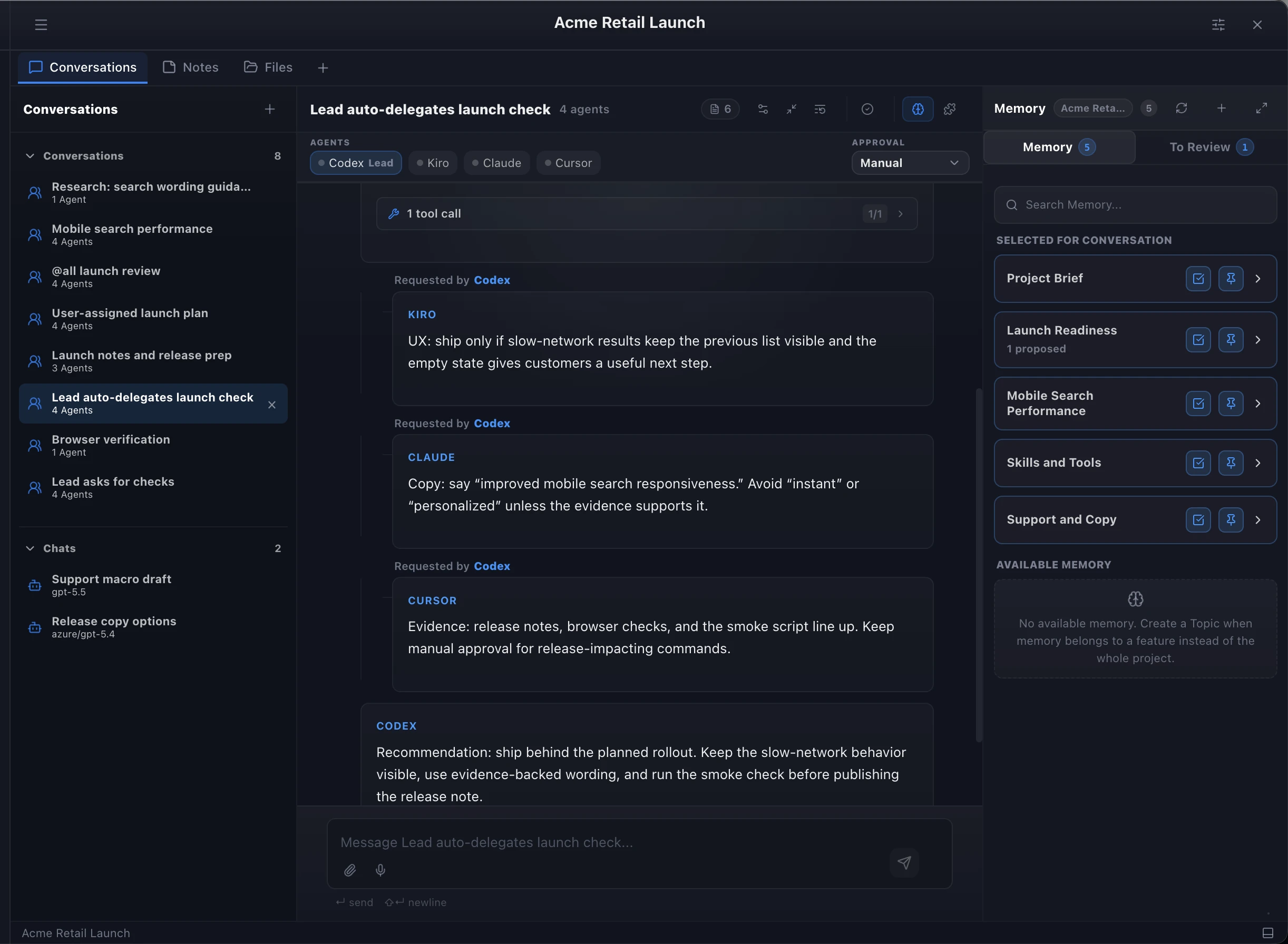This screenshot has width=1288, height=944.
Task: Open the 6 documents counter button
Action: point(720,109)
